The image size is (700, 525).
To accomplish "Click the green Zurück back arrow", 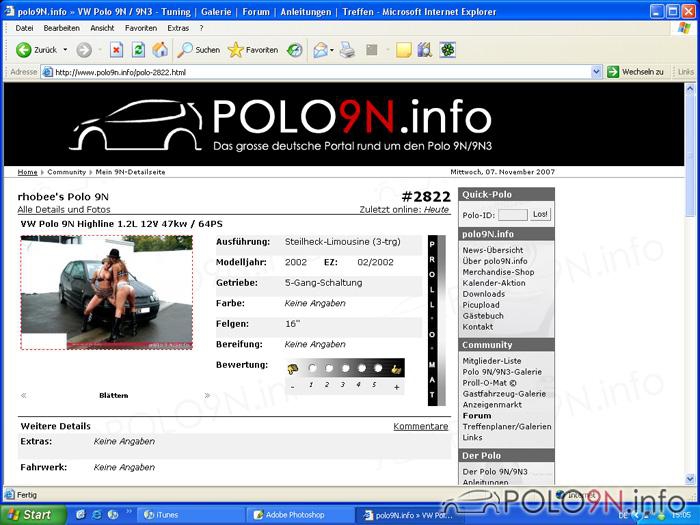I will pos(25,49).
